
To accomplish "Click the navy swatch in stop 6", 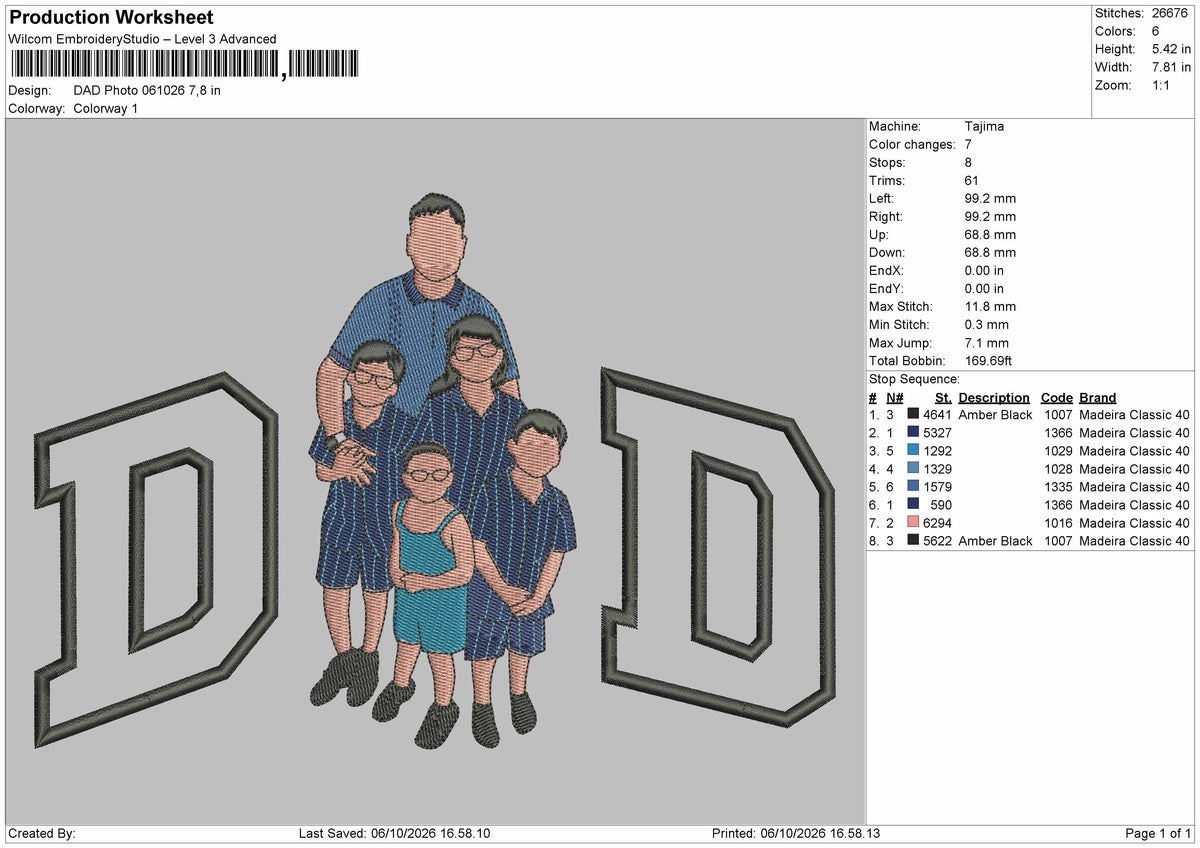I will (x=913, y=505).
